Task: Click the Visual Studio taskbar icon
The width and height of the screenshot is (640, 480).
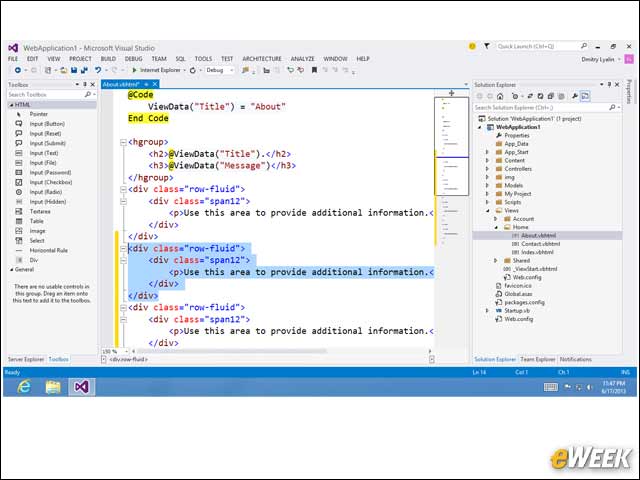Action: (x=82, y=386)
